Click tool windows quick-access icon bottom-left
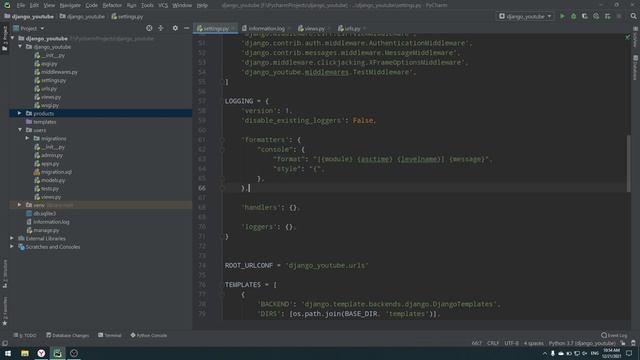Viewport: 640px width, 360px height. click(x=5, y=344)
